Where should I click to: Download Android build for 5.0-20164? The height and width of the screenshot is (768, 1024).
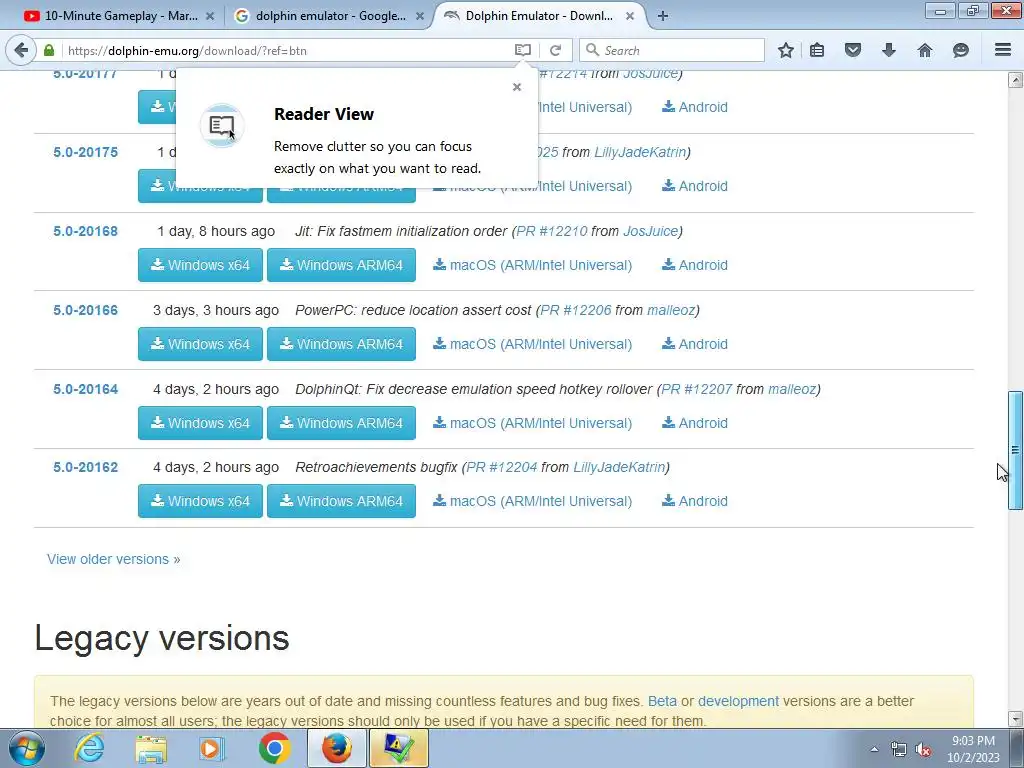pos(695,423)
